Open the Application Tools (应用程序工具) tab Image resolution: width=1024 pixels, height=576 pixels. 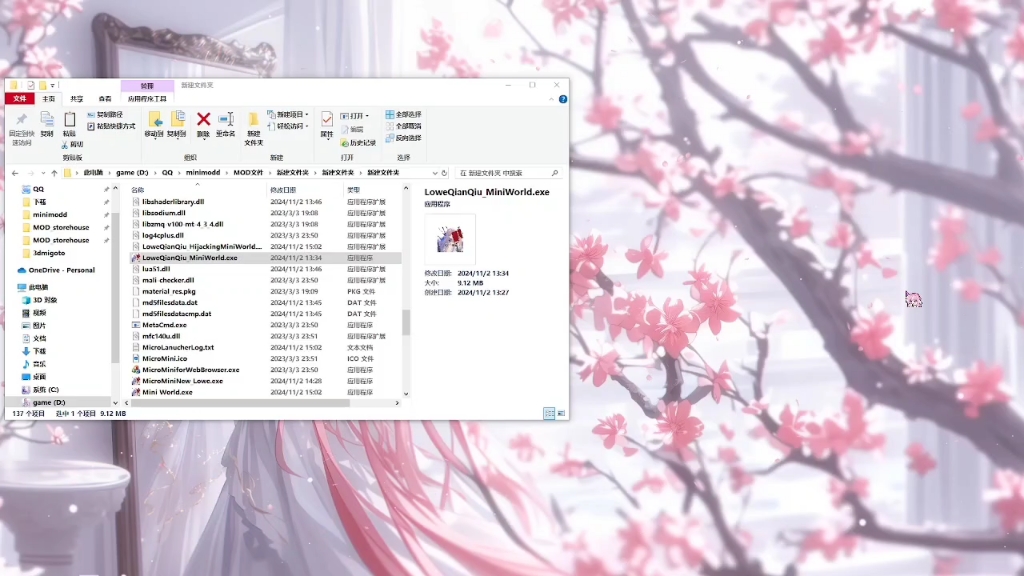pos(147,99)
